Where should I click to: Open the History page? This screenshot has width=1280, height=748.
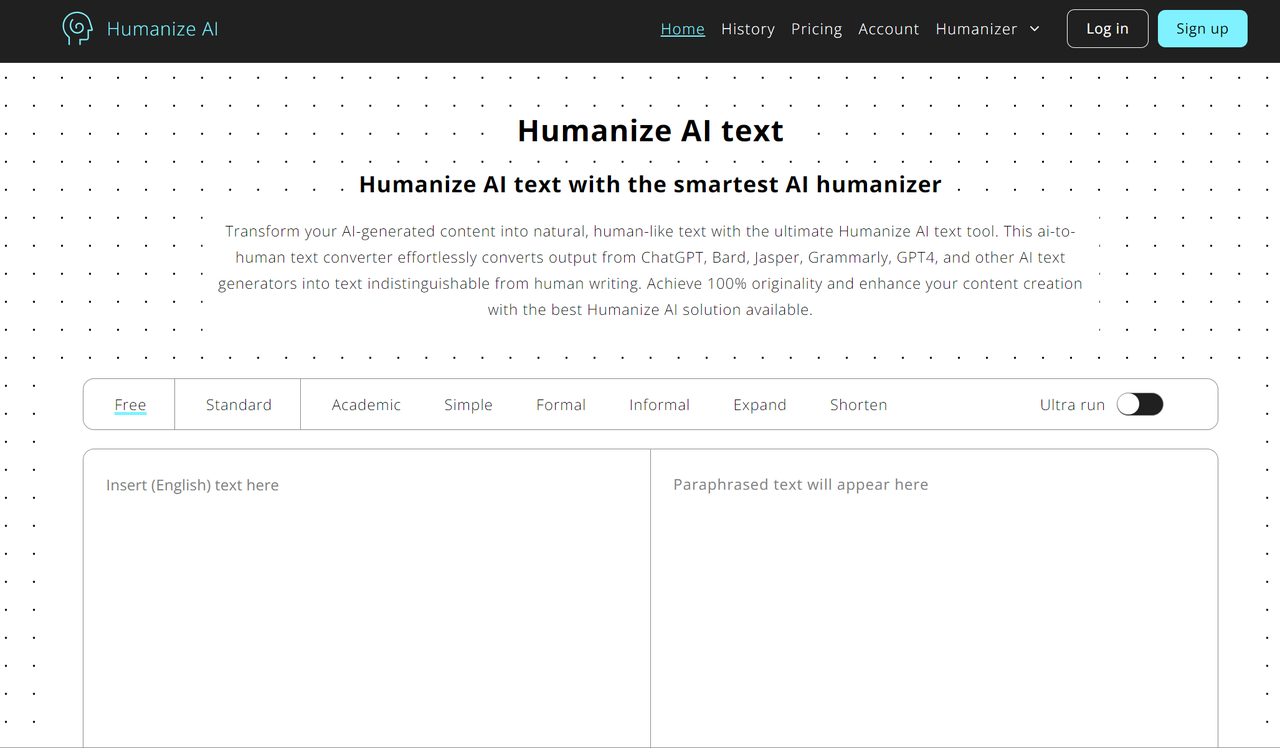748,29
